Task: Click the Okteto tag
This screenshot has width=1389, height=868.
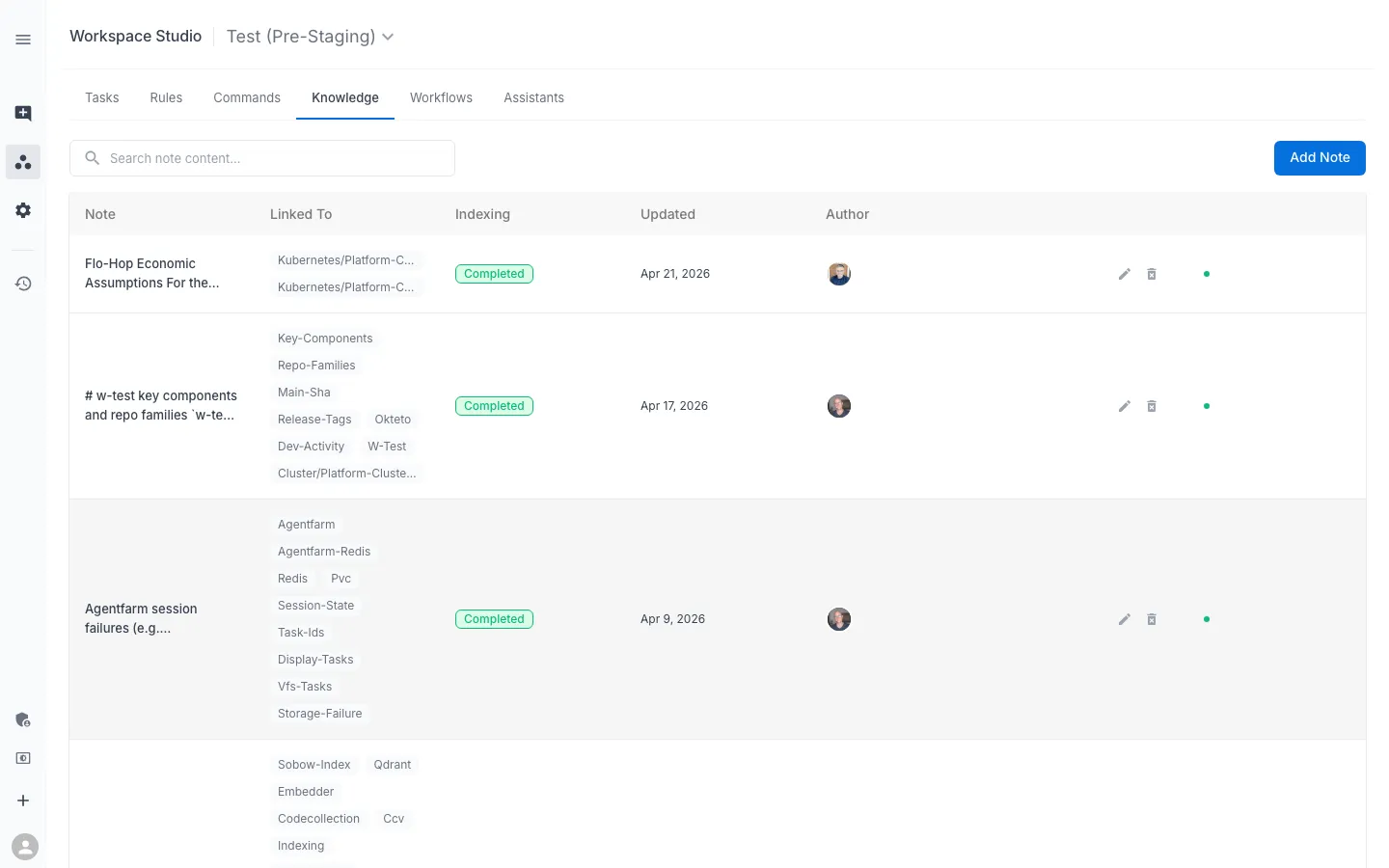Action: [393, 420]
